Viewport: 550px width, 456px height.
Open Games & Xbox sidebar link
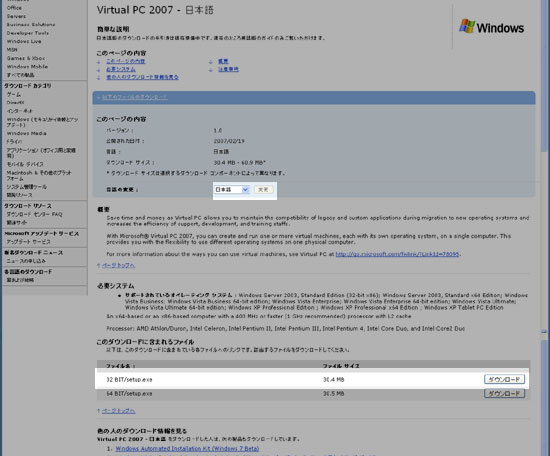[x=26, y=58]
